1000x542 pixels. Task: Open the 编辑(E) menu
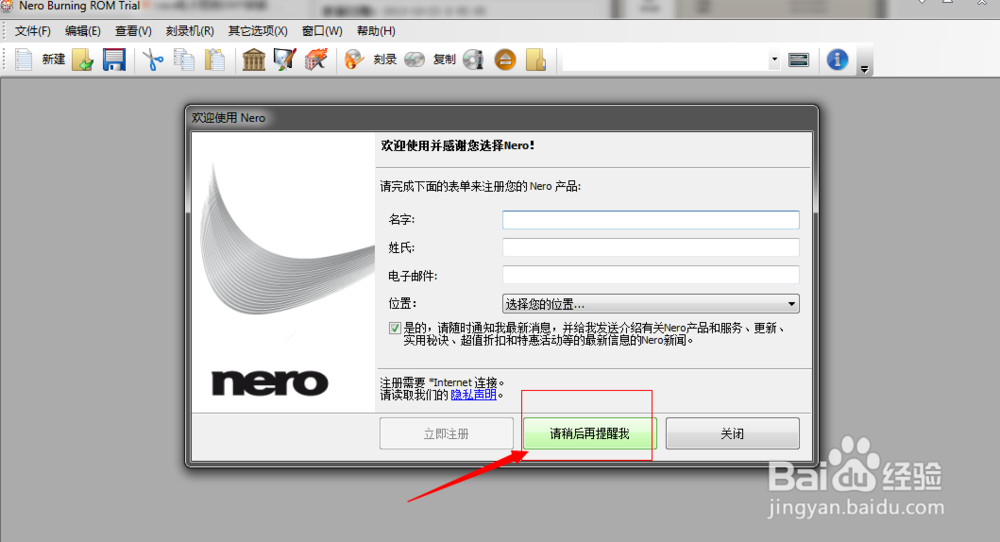click(x=83, y=31)
